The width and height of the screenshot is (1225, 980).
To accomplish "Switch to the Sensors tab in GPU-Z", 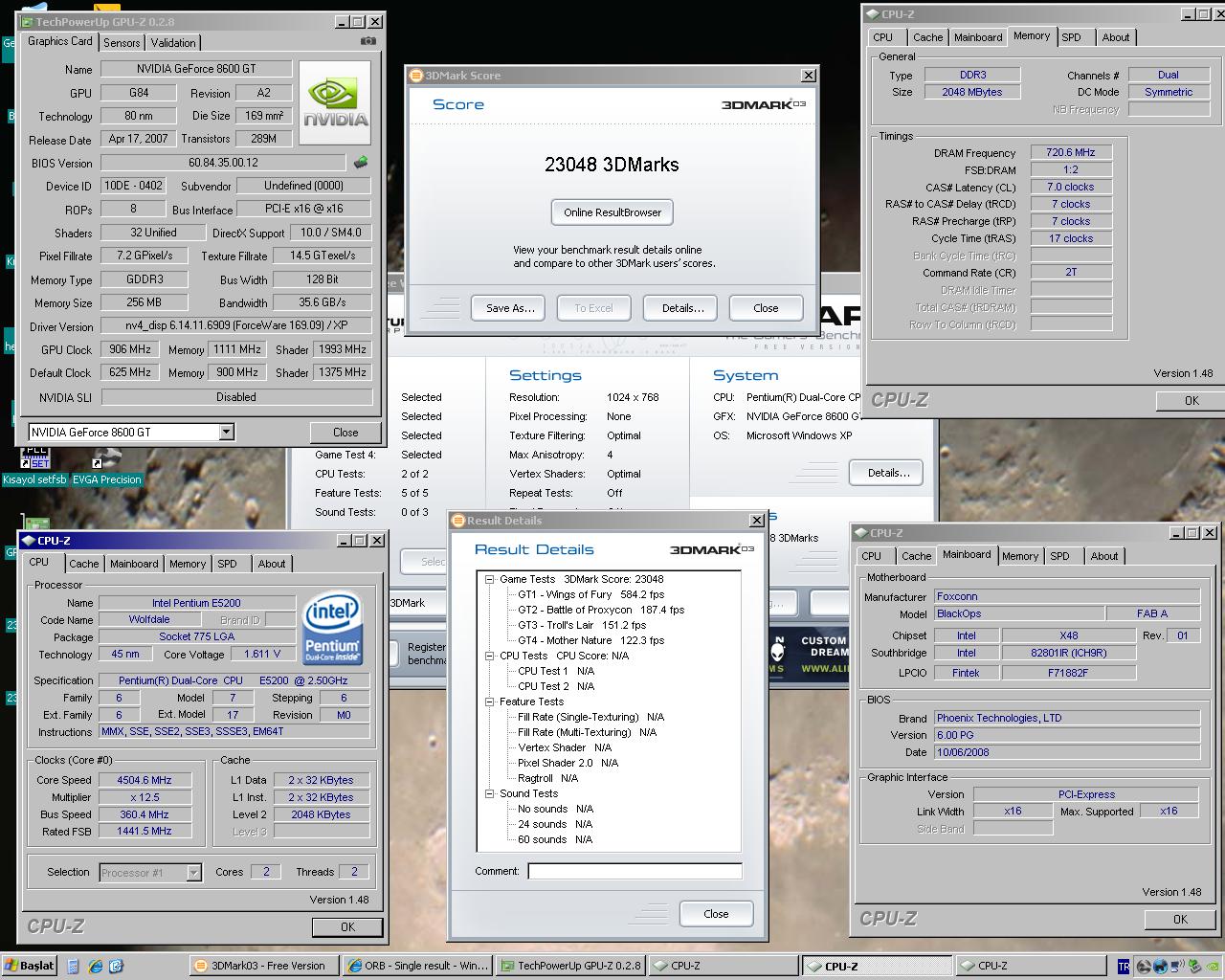I will (x=122, y=42).
